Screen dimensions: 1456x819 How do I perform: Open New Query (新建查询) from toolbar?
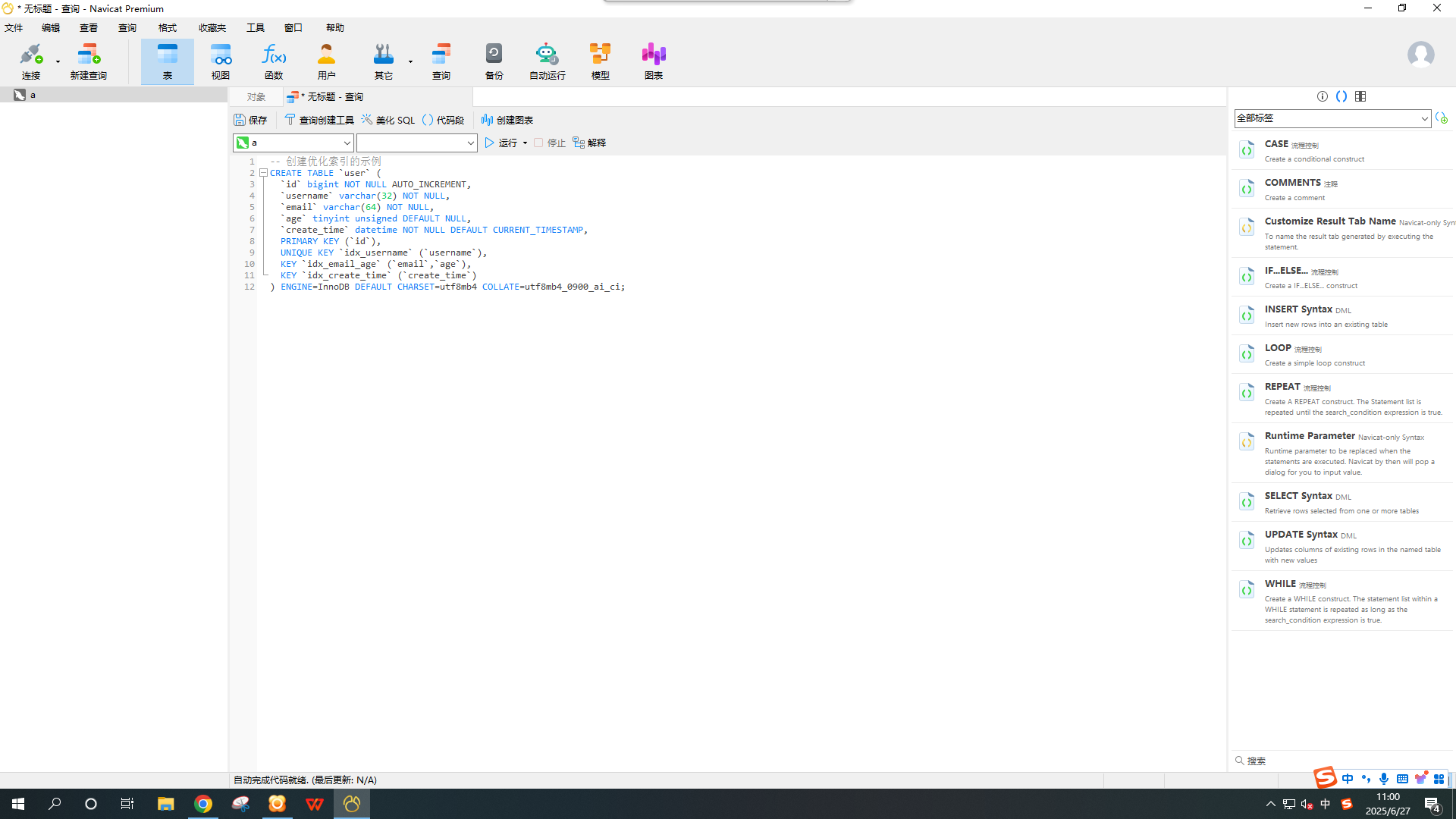click(89, 61)
